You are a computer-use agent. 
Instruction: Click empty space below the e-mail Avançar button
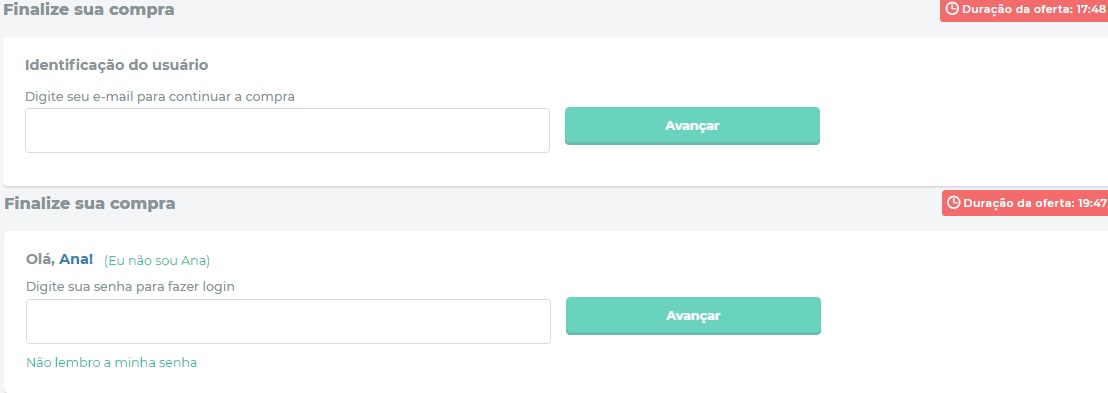[x=692, y=166]
